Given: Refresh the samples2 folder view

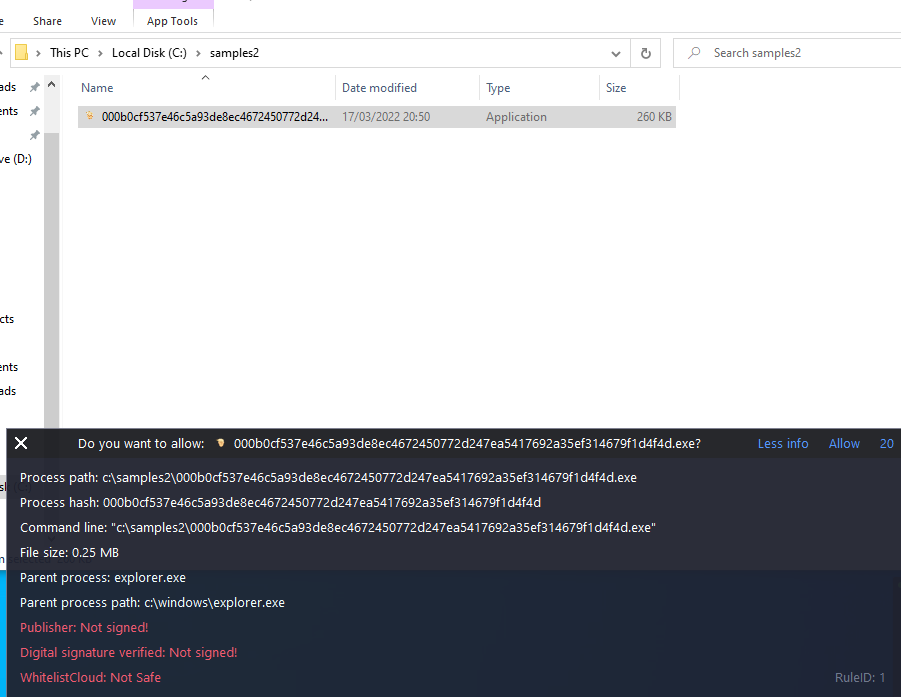Looking at the screenshot, I should coord(646,53).
